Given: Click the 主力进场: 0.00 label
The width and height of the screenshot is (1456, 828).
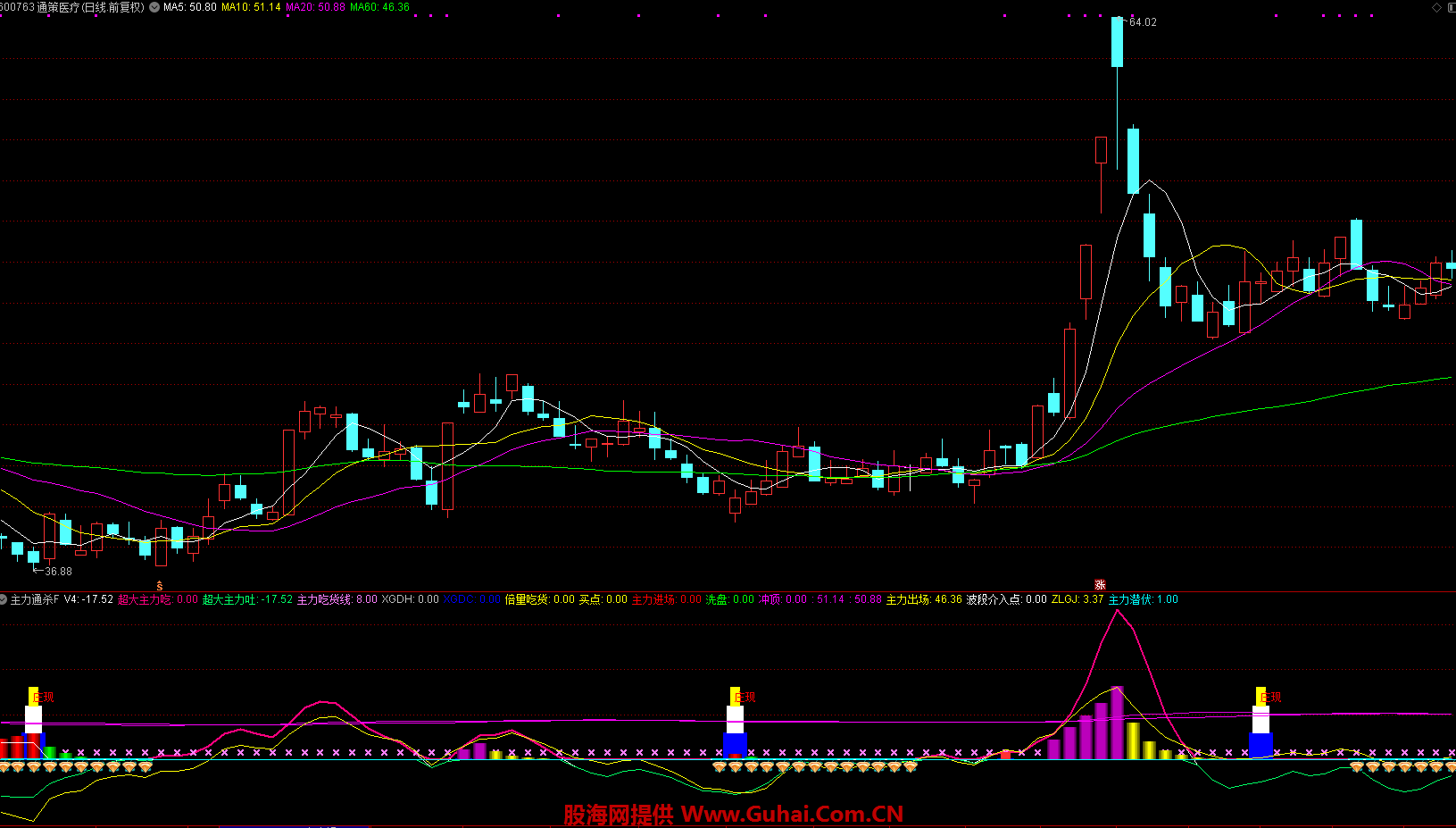Looking at the screenshot, I should [x=667, y=599].
